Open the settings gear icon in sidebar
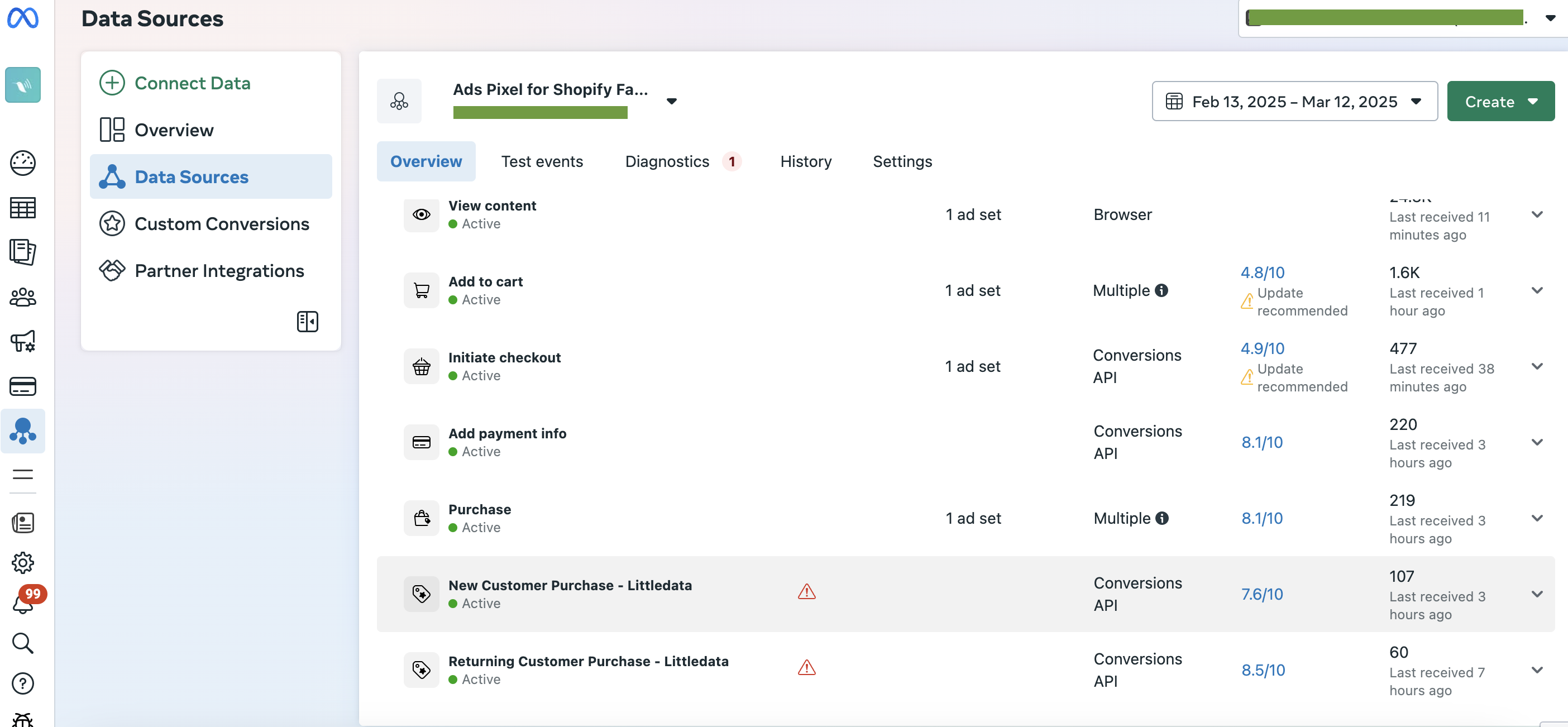 [22, 563]
